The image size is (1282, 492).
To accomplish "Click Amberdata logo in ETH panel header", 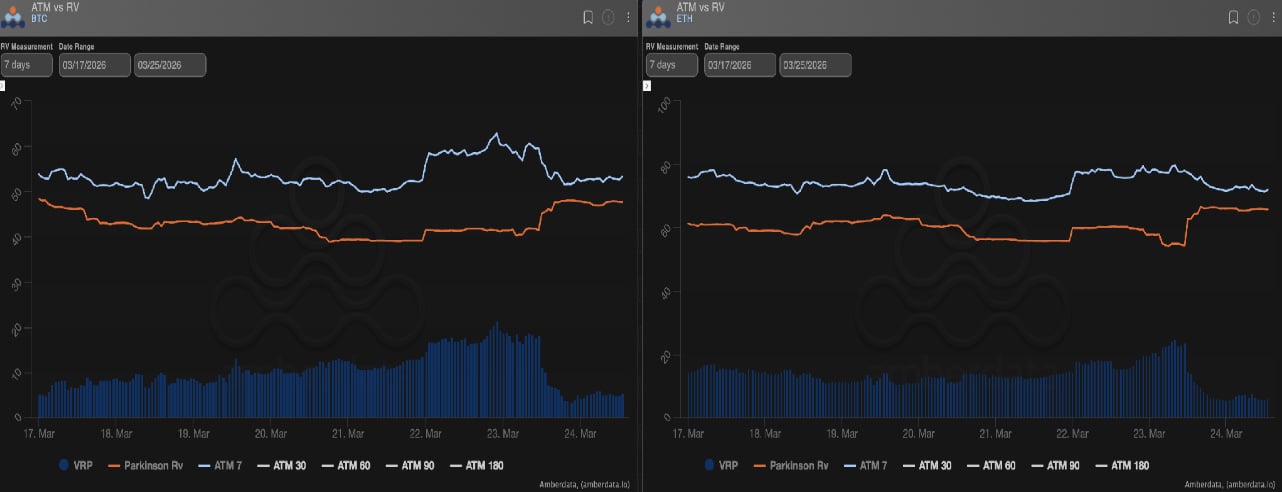I will pyautogui.click(x=657, y=17).
